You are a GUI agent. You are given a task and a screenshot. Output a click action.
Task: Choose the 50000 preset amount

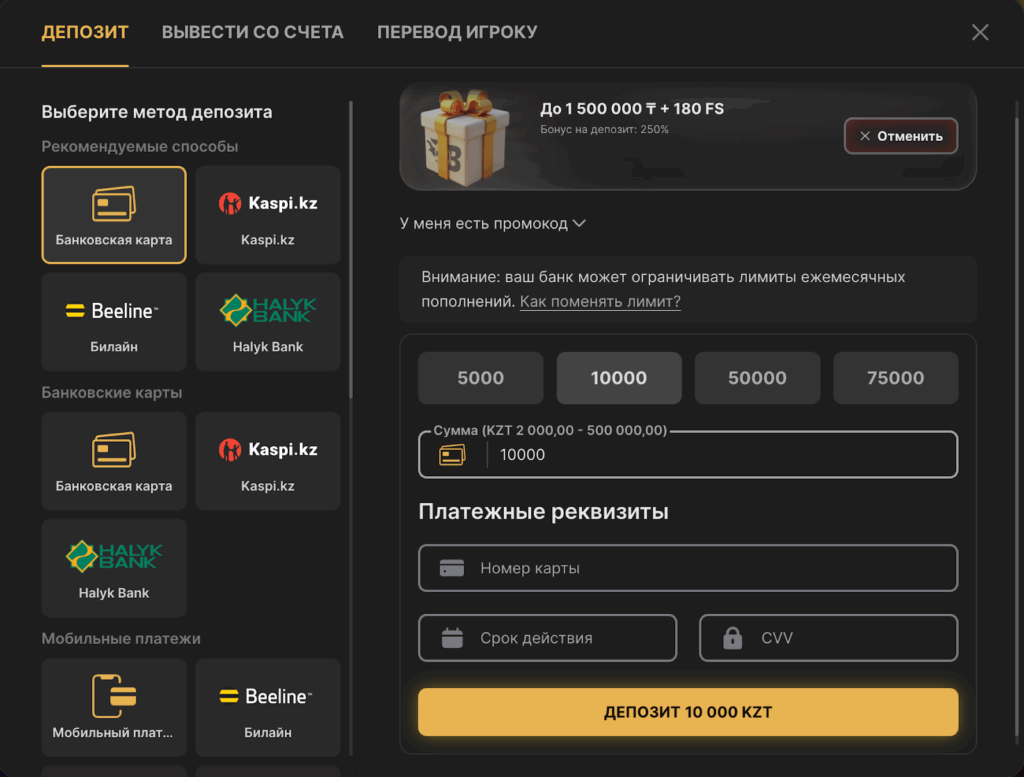[x=757, y=378]
